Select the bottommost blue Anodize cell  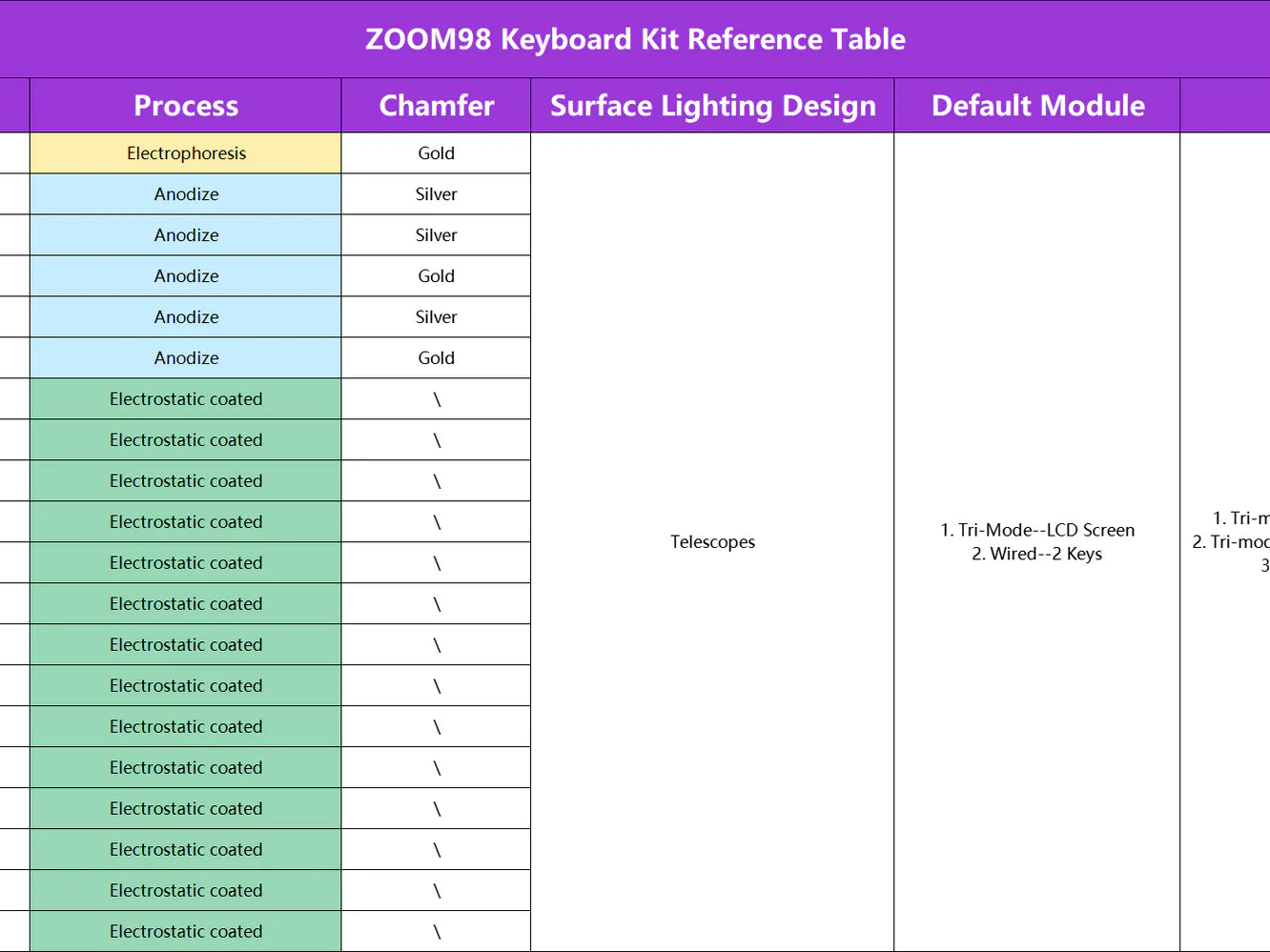click(x=186, y=358)
